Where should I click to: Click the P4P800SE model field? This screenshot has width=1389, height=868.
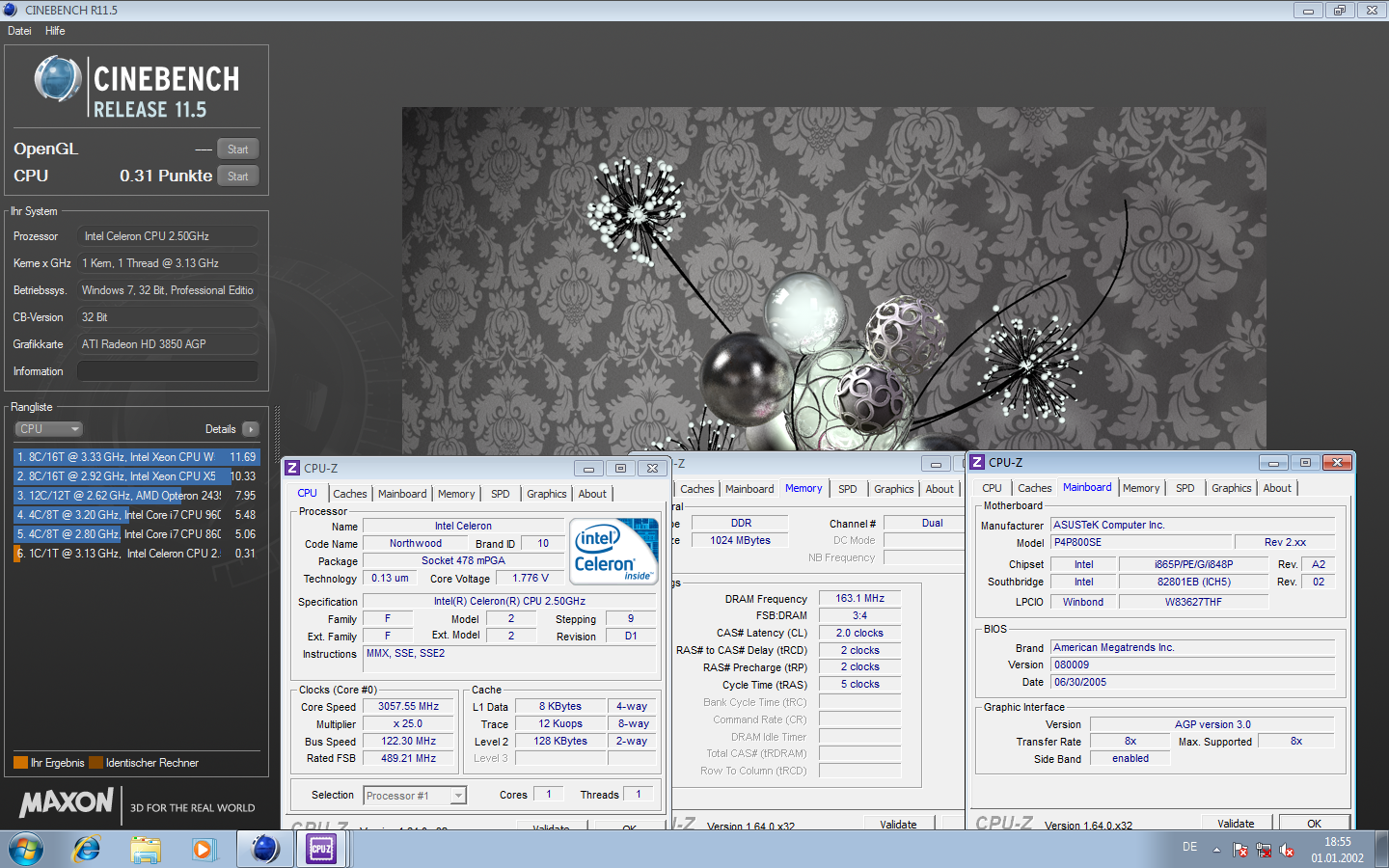1140,542
